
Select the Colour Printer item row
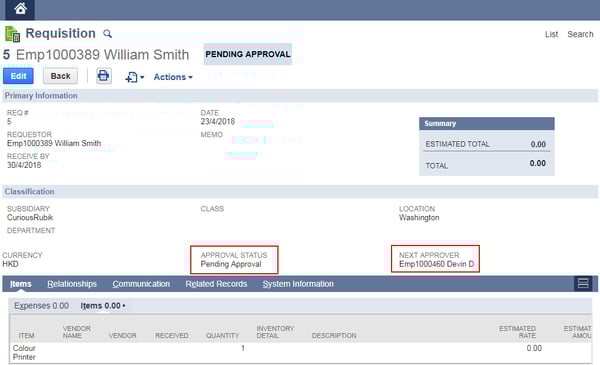300,352
